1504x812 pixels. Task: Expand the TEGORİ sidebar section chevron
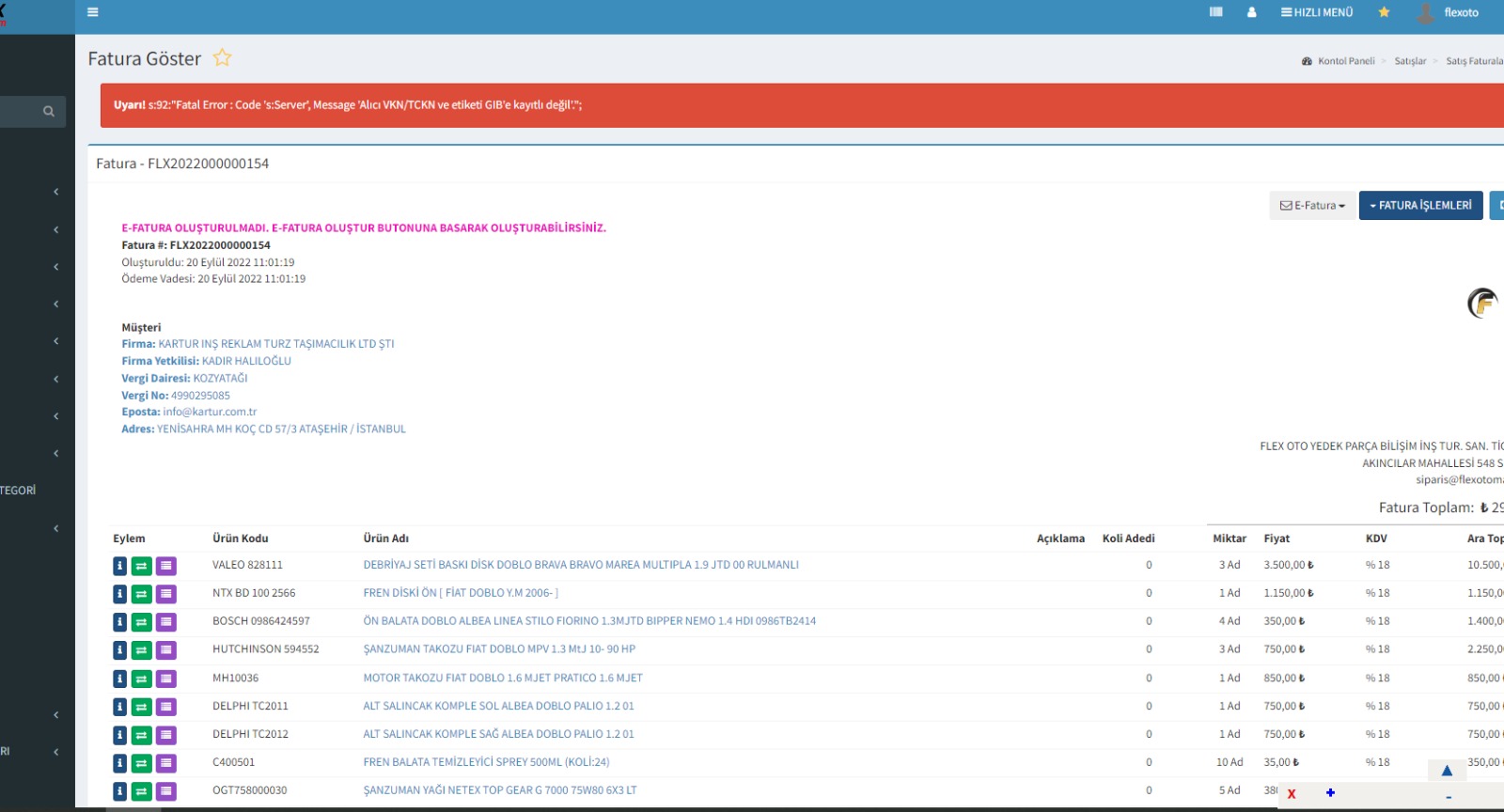tap(56, 528)
